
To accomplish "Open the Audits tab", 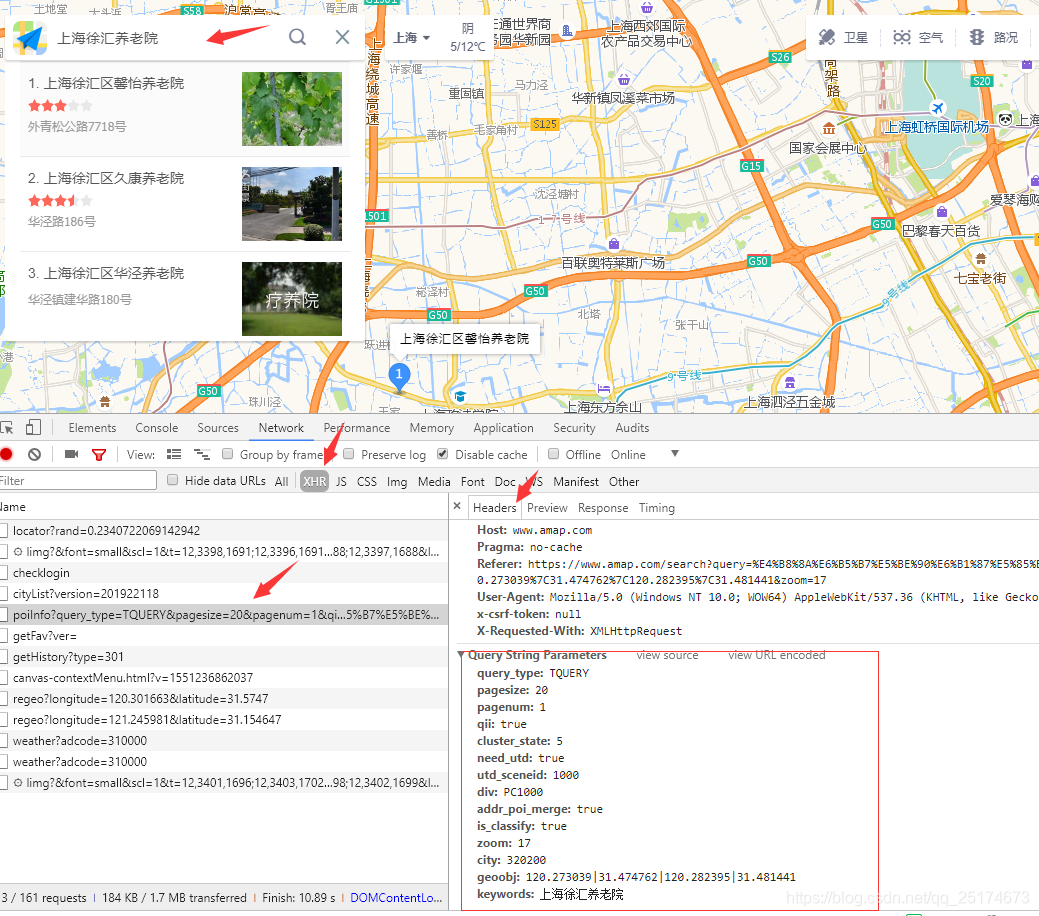I will 631,428.
